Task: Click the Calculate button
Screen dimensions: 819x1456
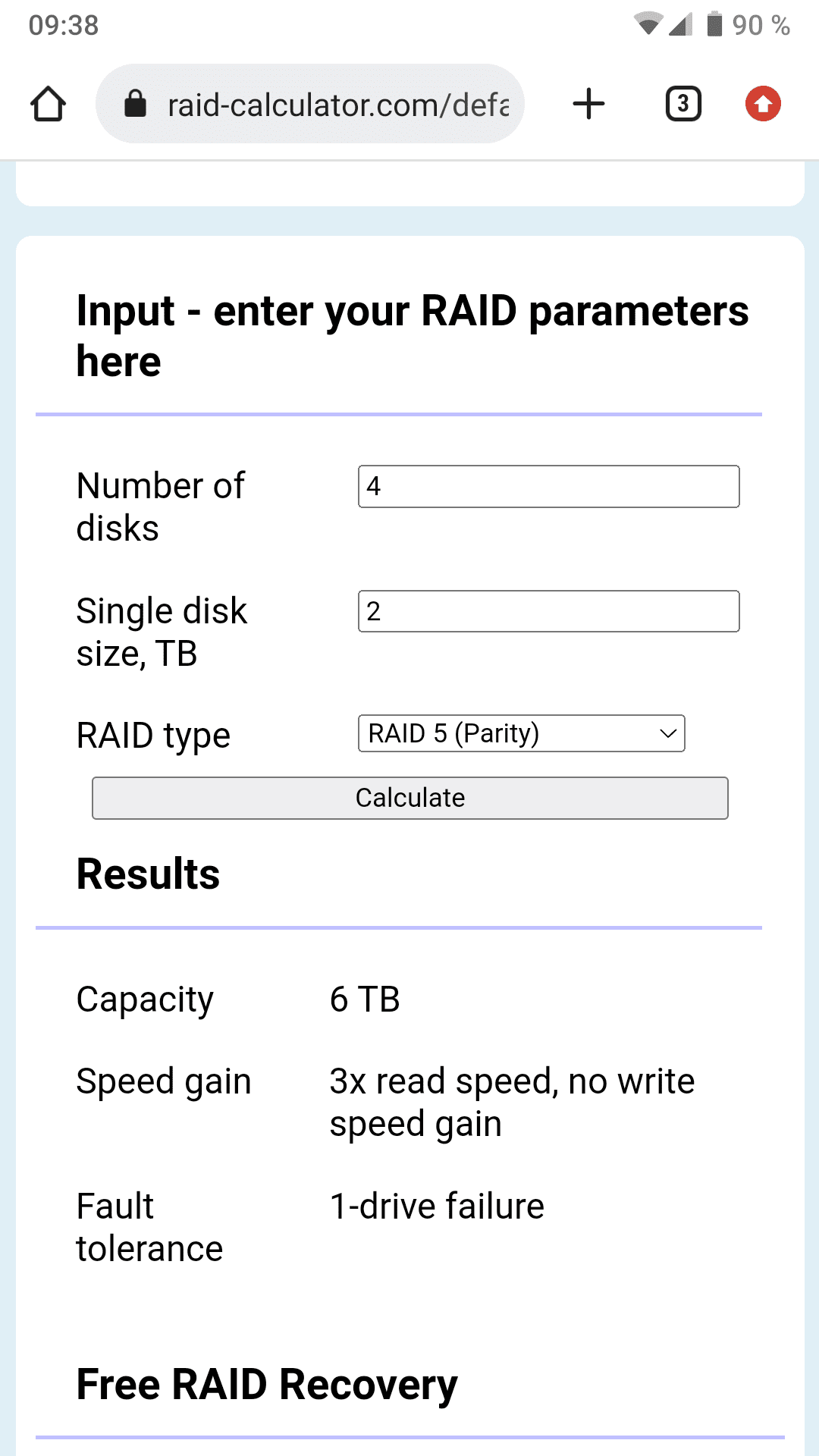Action: (410, 798)
